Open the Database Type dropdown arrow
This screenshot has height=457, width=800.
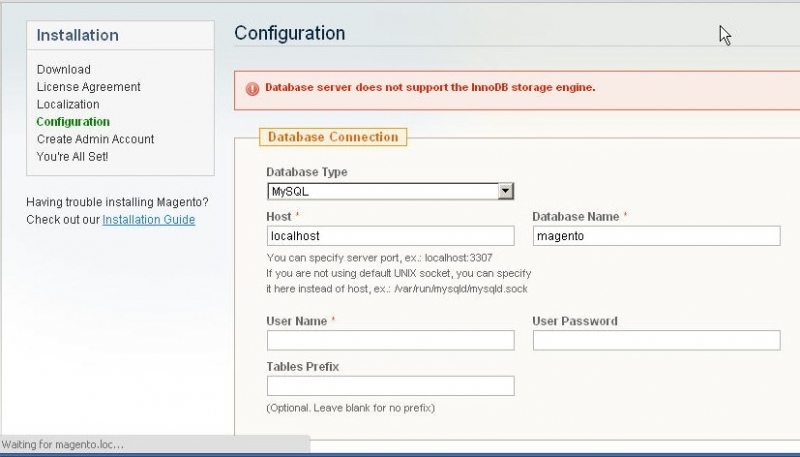pyautogui.click(x=506, y=191)
